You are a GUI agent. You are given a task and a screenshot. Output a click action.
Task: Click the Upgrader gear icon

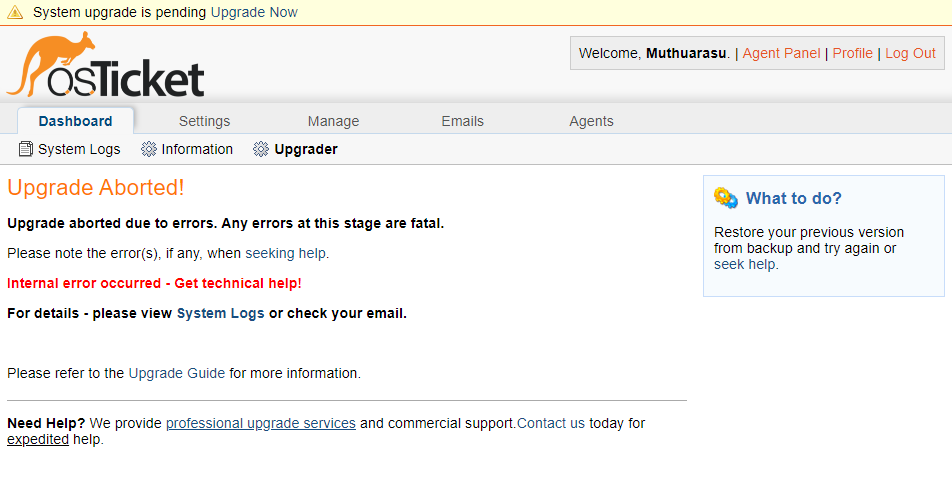point(261,149)
